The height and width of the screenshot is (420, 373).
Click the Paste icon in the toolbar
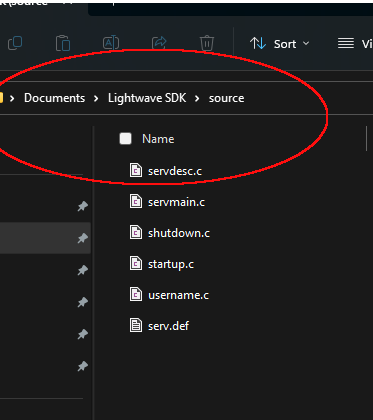(x=63, y=43)
